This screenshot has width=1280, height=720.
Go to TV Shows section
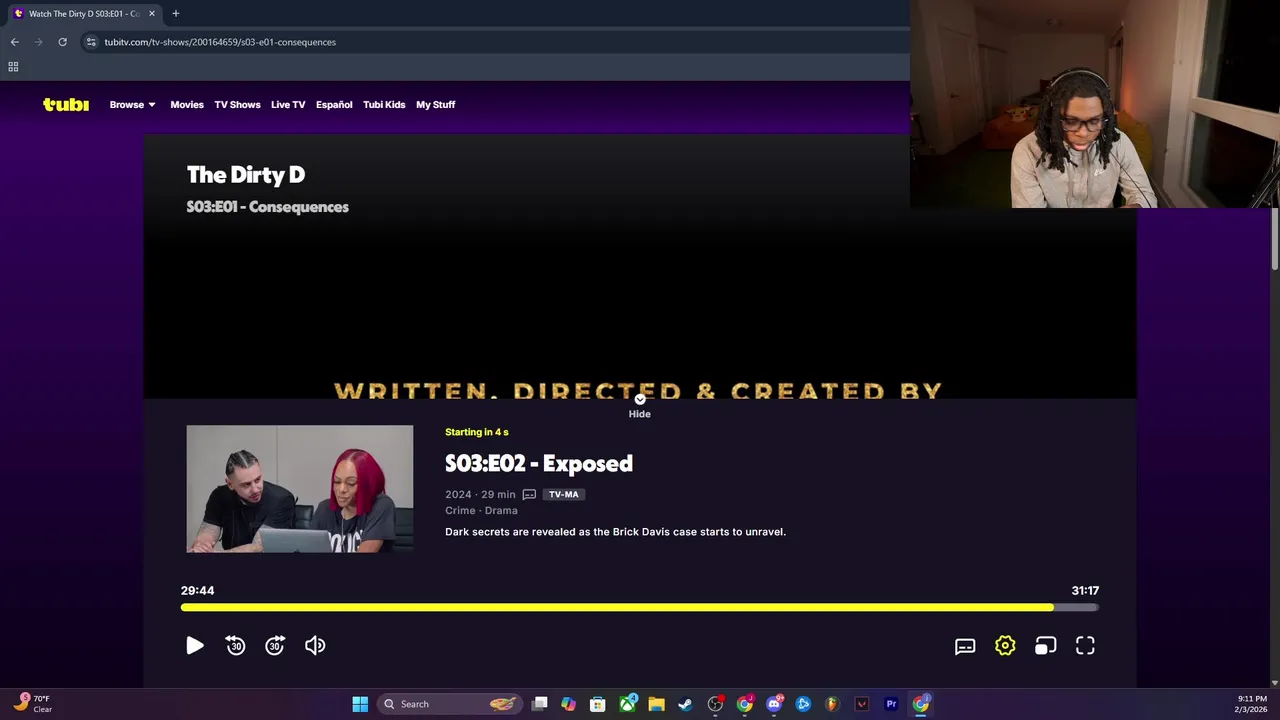tap(237, 104)
